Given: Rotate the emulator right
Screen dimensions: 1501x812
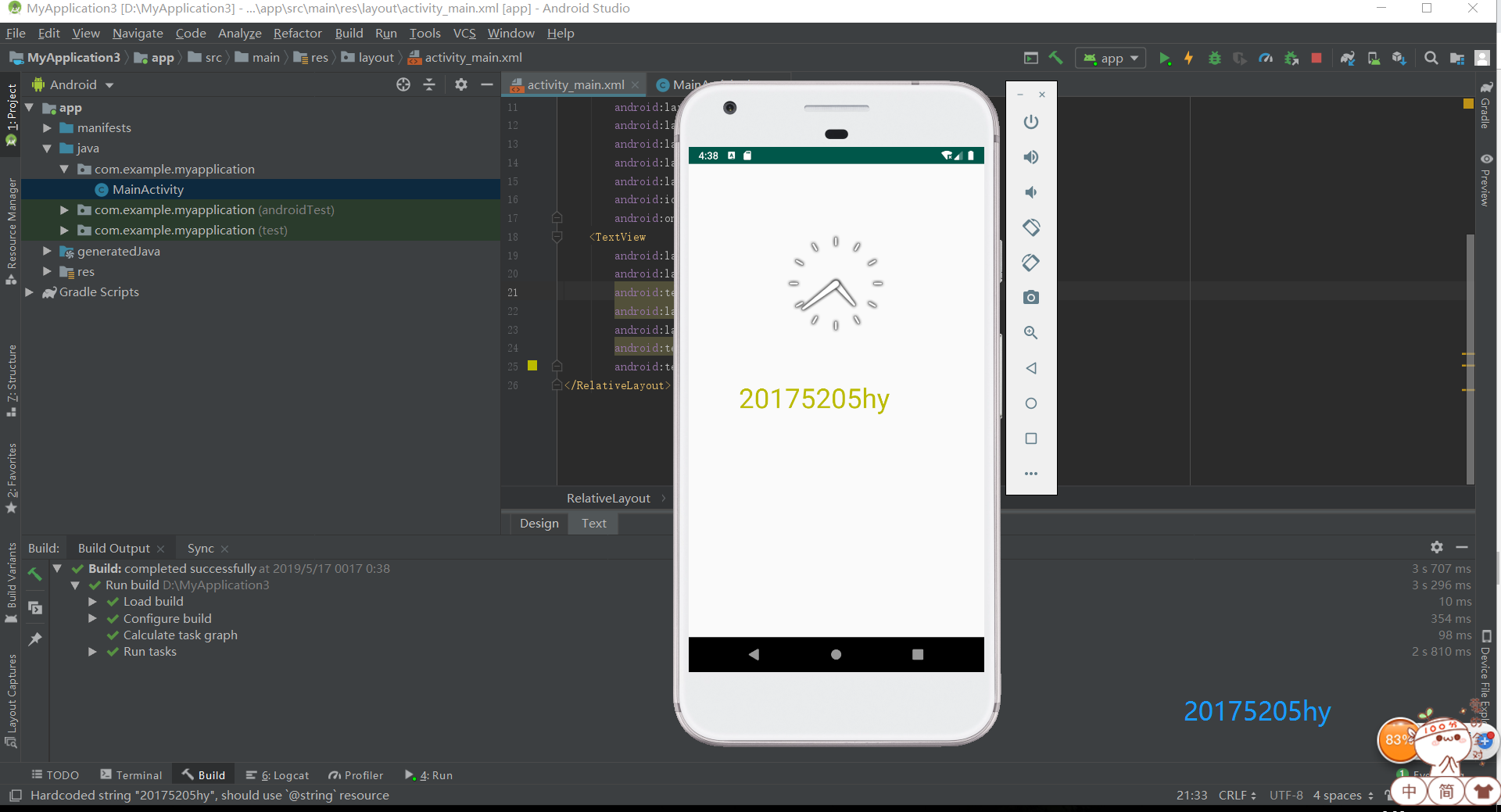Looking at the screenshot, I should coord(1031,263).
